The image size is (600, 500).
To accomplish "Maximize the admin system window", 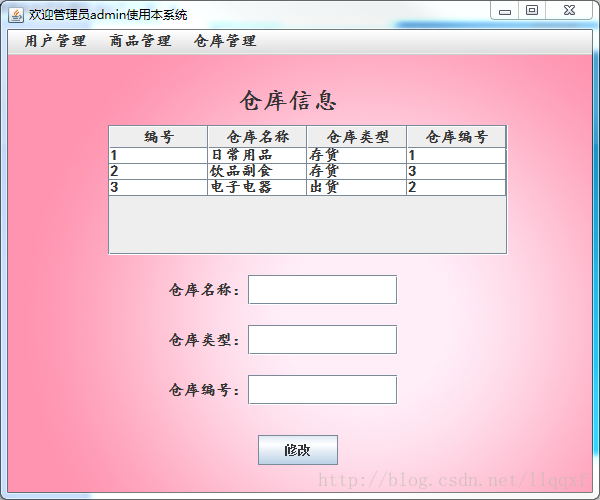I will (x=532, y=11).
